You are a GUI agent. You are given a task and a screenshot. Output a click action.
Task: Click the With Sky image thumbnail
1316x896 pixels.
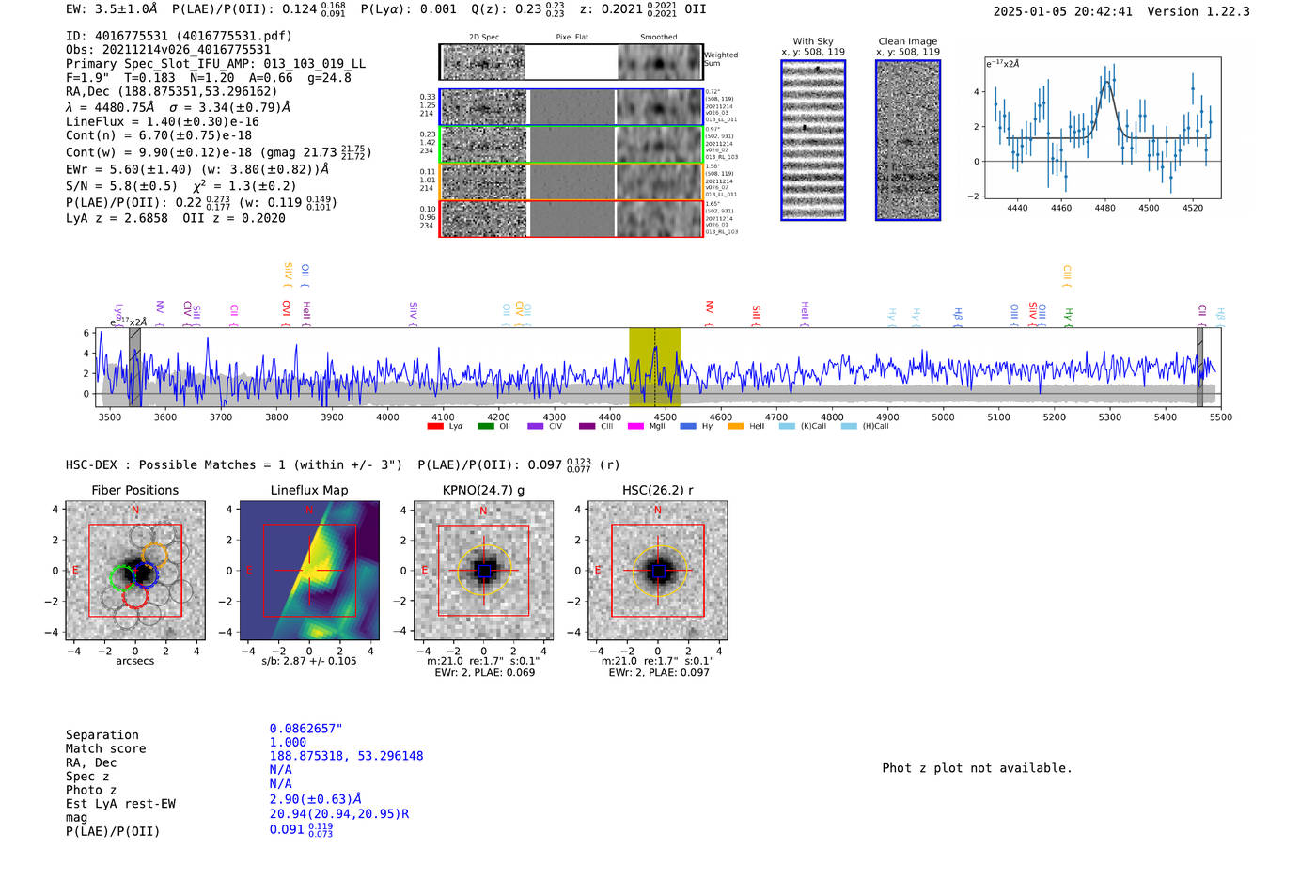click(813, 140)
